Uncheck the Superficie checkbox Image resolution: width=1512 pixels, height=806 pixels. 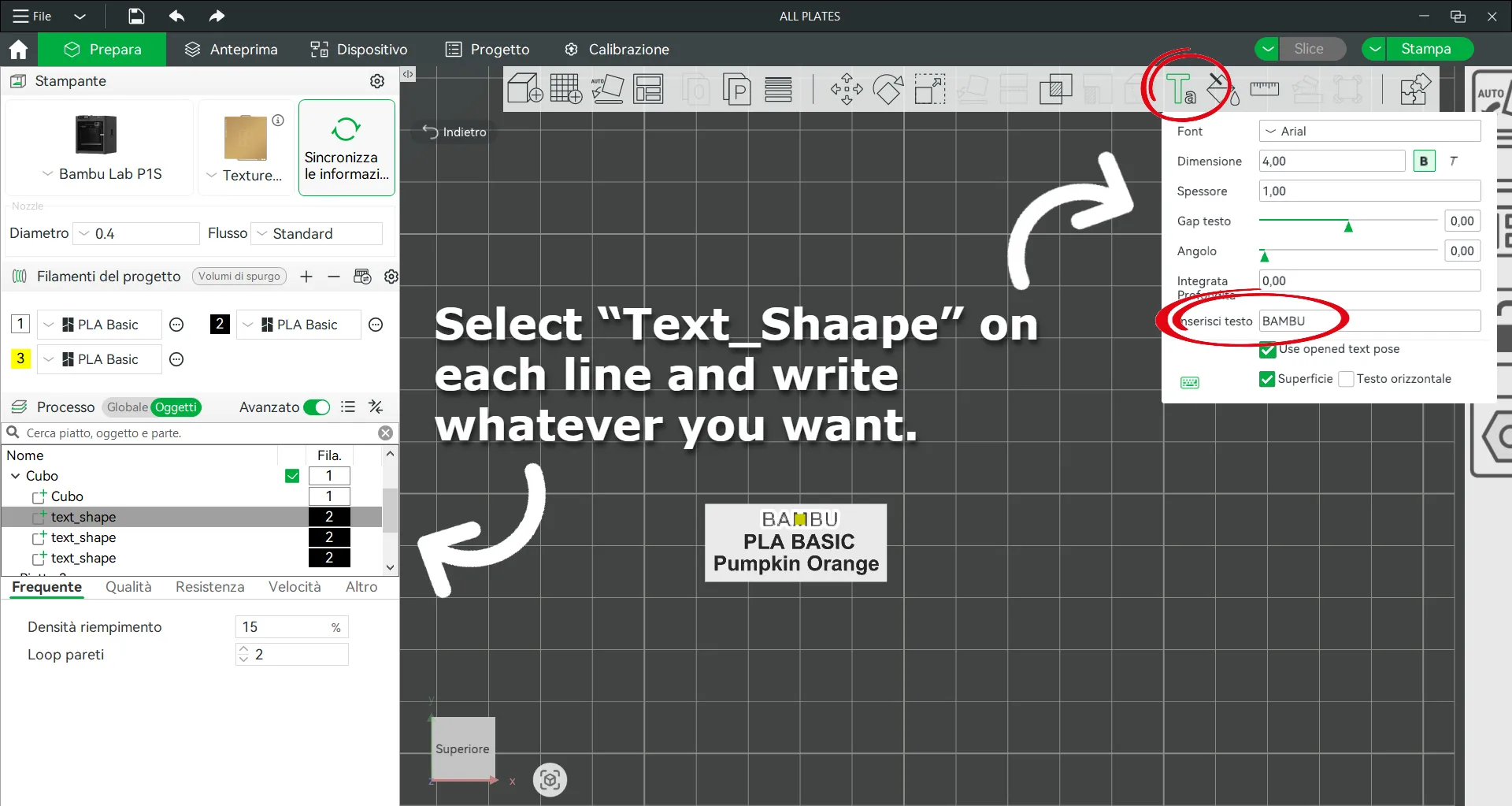click(x=1267, y=379)
